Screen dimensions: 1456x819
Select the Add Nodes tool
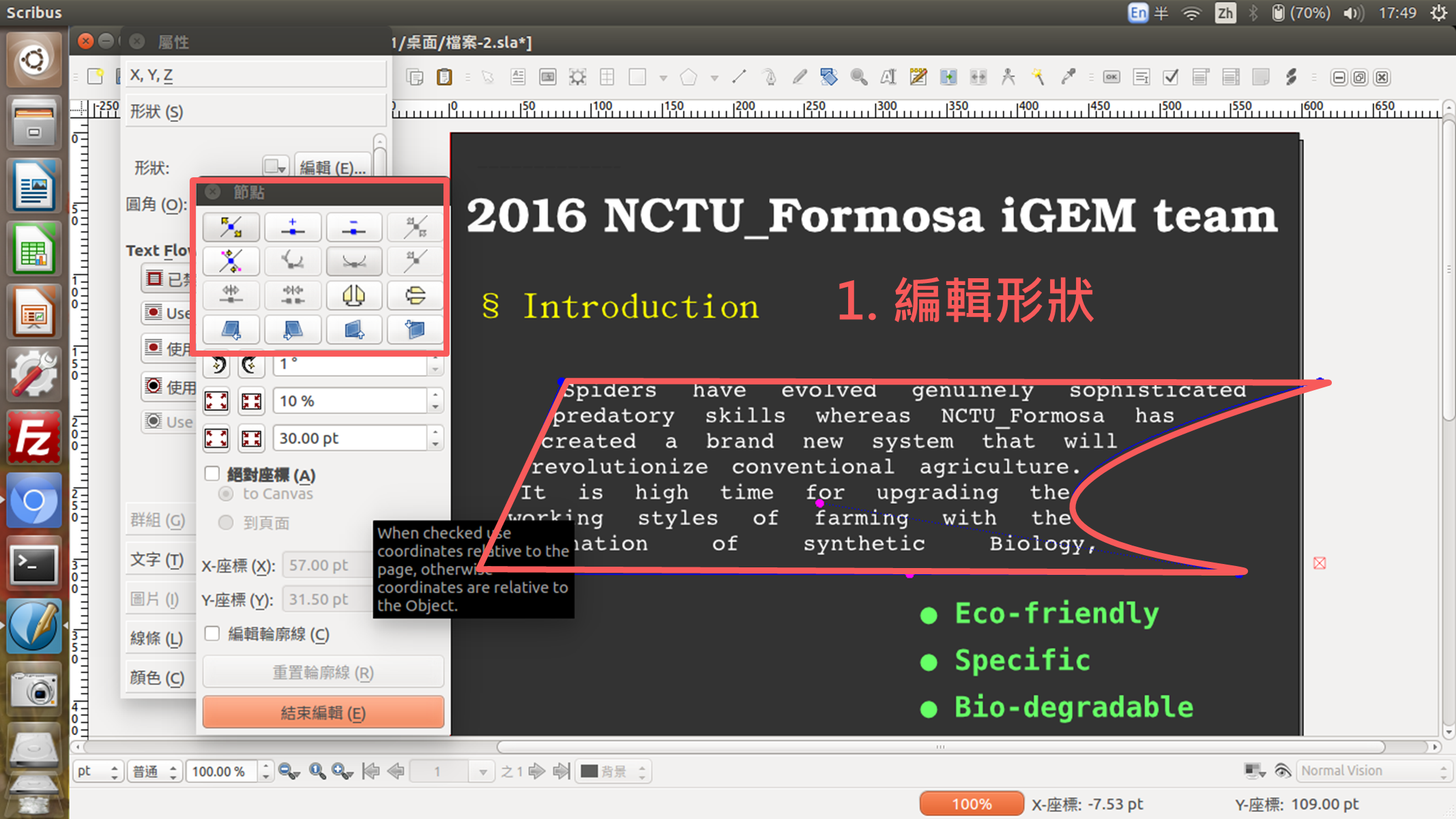pyautogui.click(x=293, y=227)
